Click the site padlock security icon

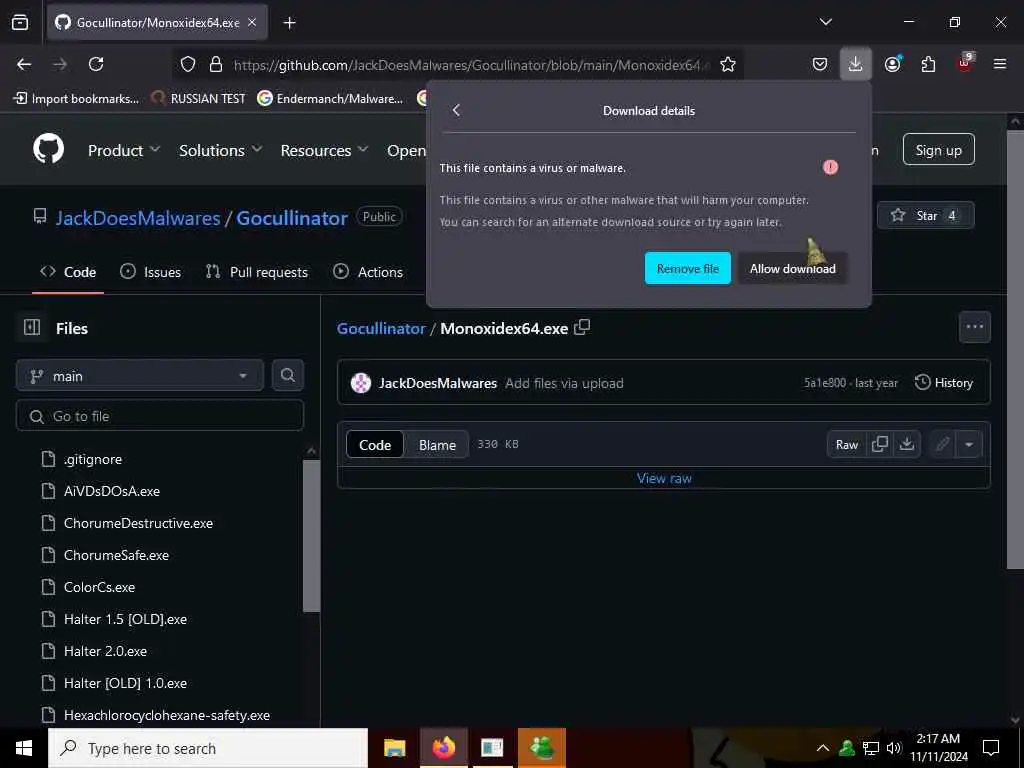216,64
